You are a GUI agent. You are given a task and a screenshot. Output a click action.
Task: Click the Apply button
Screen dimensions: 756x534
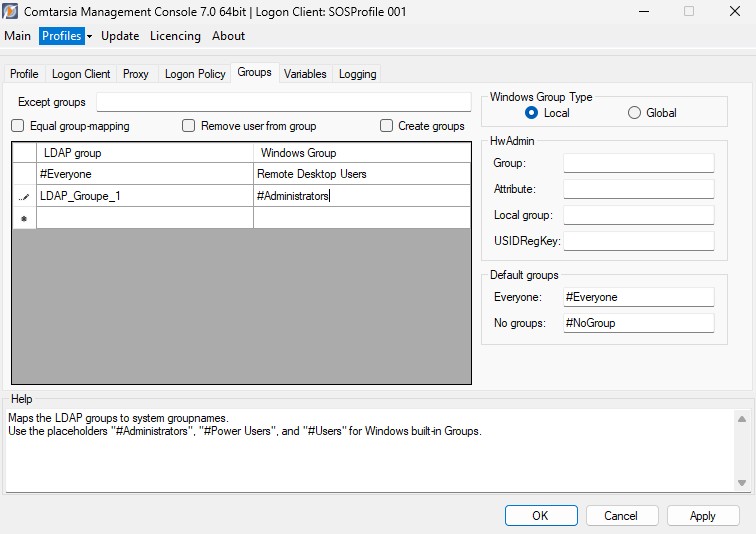(x=702, y=516)
